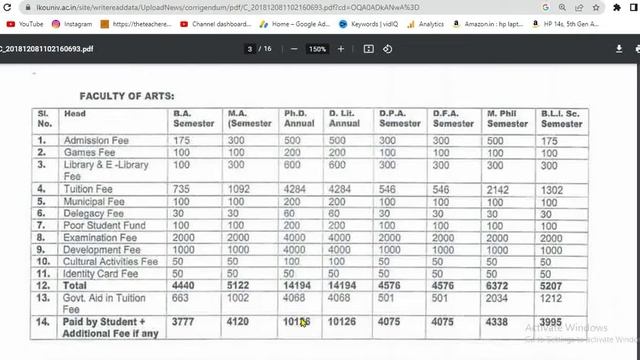Click the M.A. paid amount 4120

(238, 322)
